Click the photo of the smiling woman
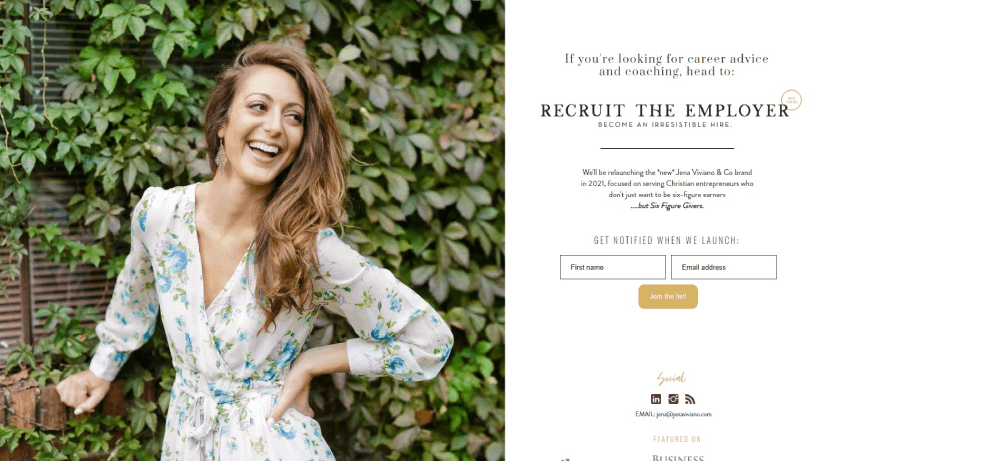Screen dimensions: 1000x461 pyautogui.click(x=253, y=230)
